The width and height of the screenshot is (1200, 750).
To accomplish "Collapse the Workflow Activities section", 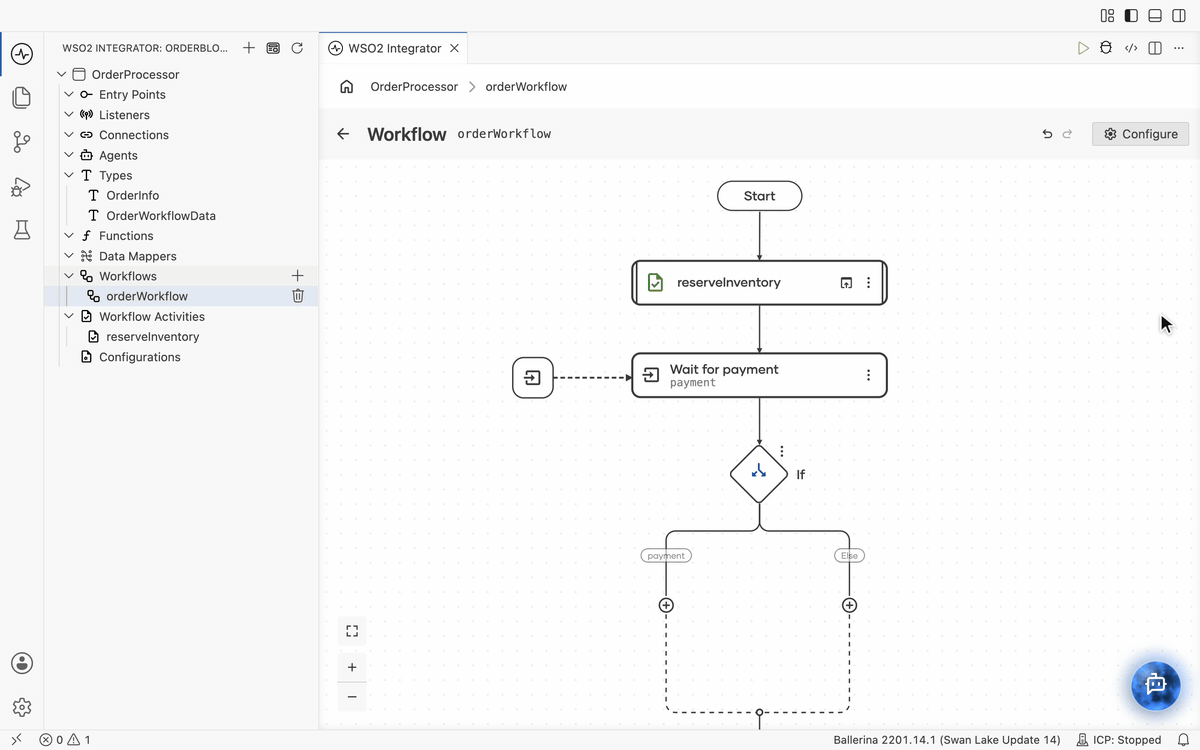I will [69, 316].
